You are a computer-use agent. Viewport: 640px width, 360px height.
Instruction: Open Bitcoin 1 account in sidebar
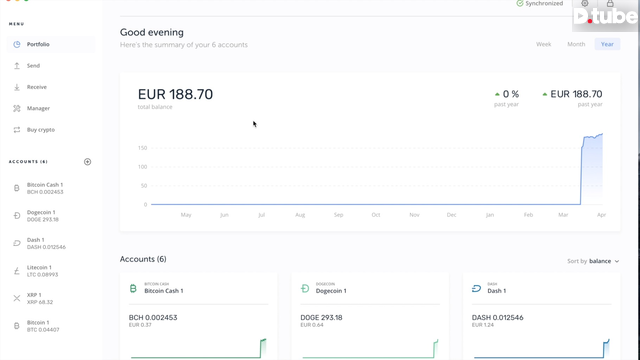point(49,326)
